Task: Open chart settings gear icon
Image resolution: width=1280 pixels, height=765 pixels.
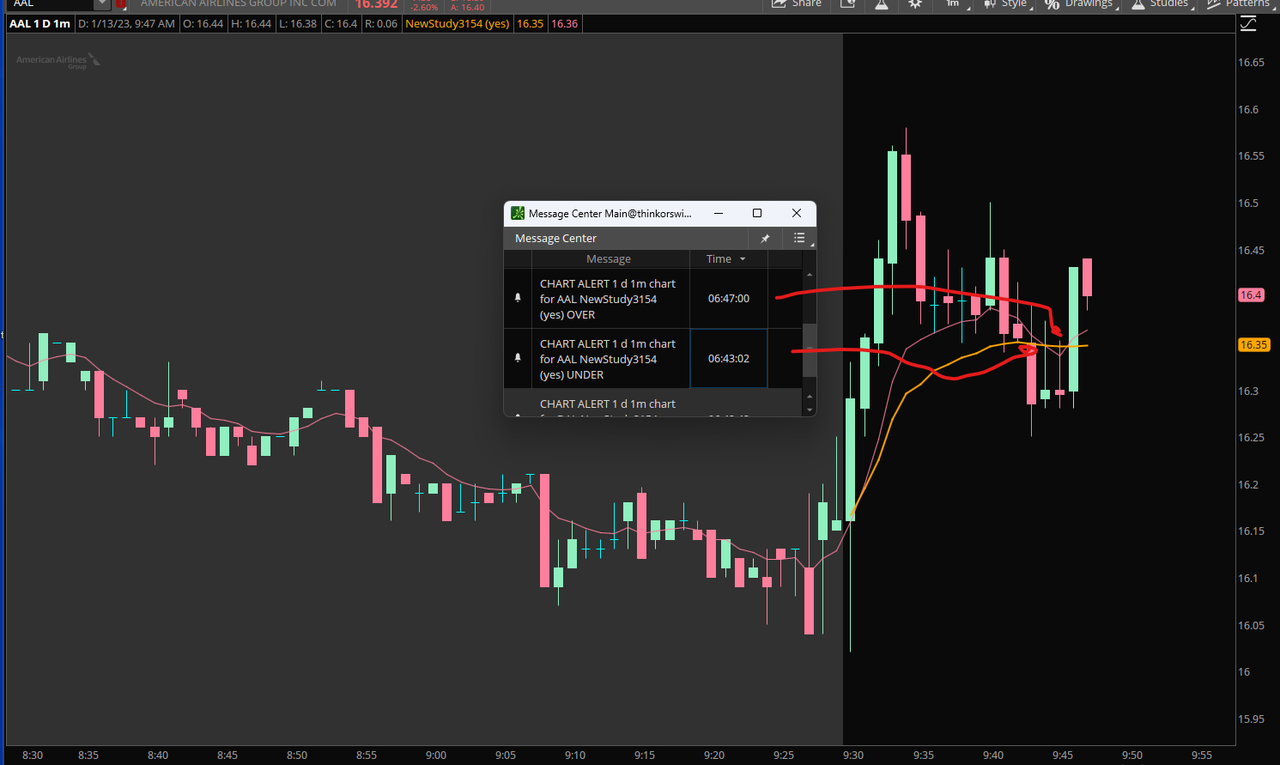Action: pyautogui.click(x=915, y=5)
